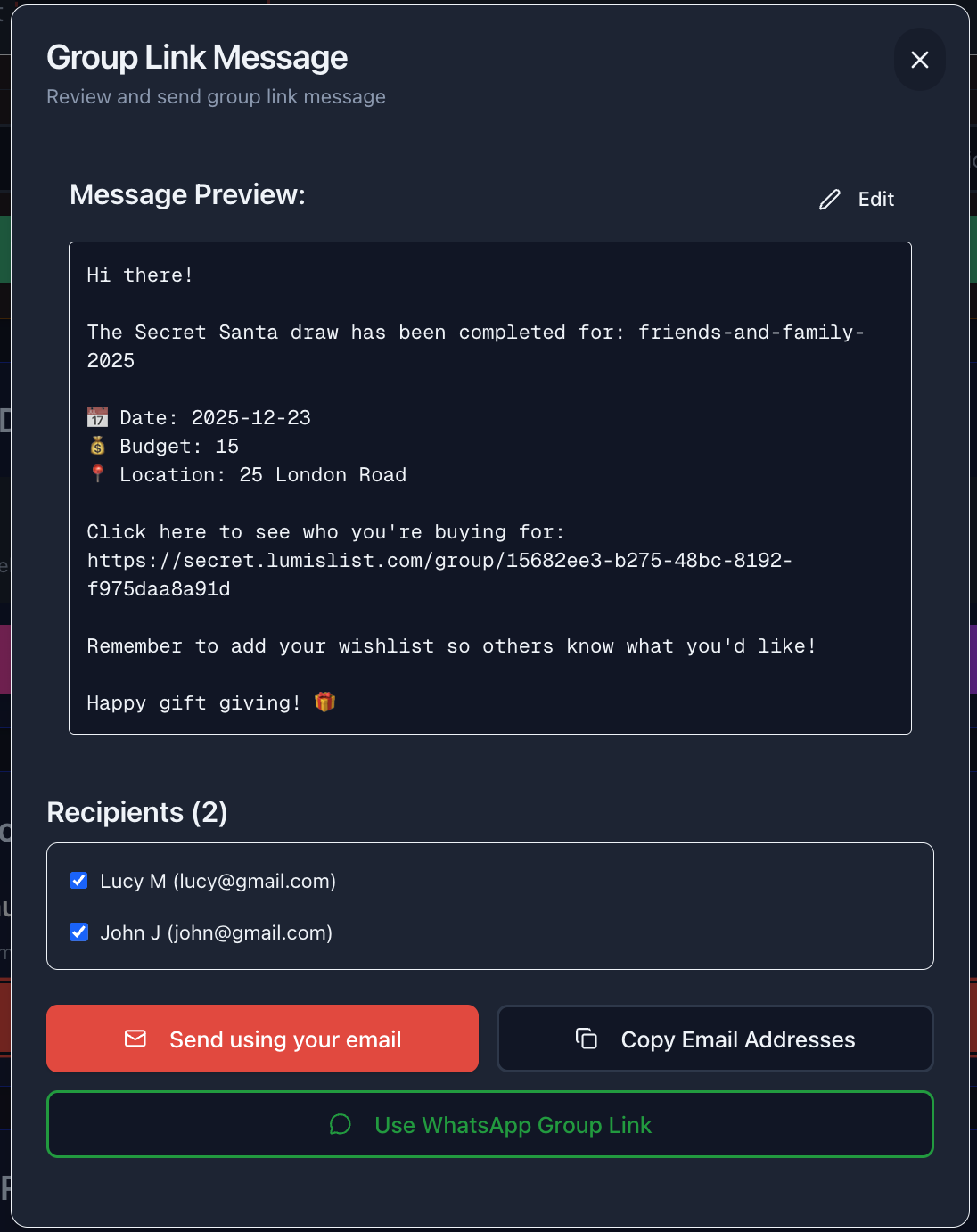Click the pencil icon beside Edit

[x=830, y=200]
